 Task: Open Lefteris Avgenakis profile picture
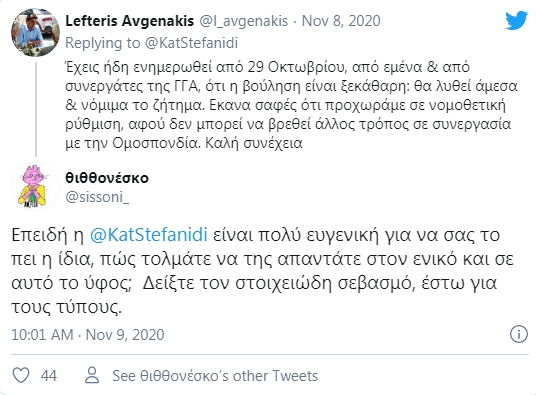click(x=36, y=32)
